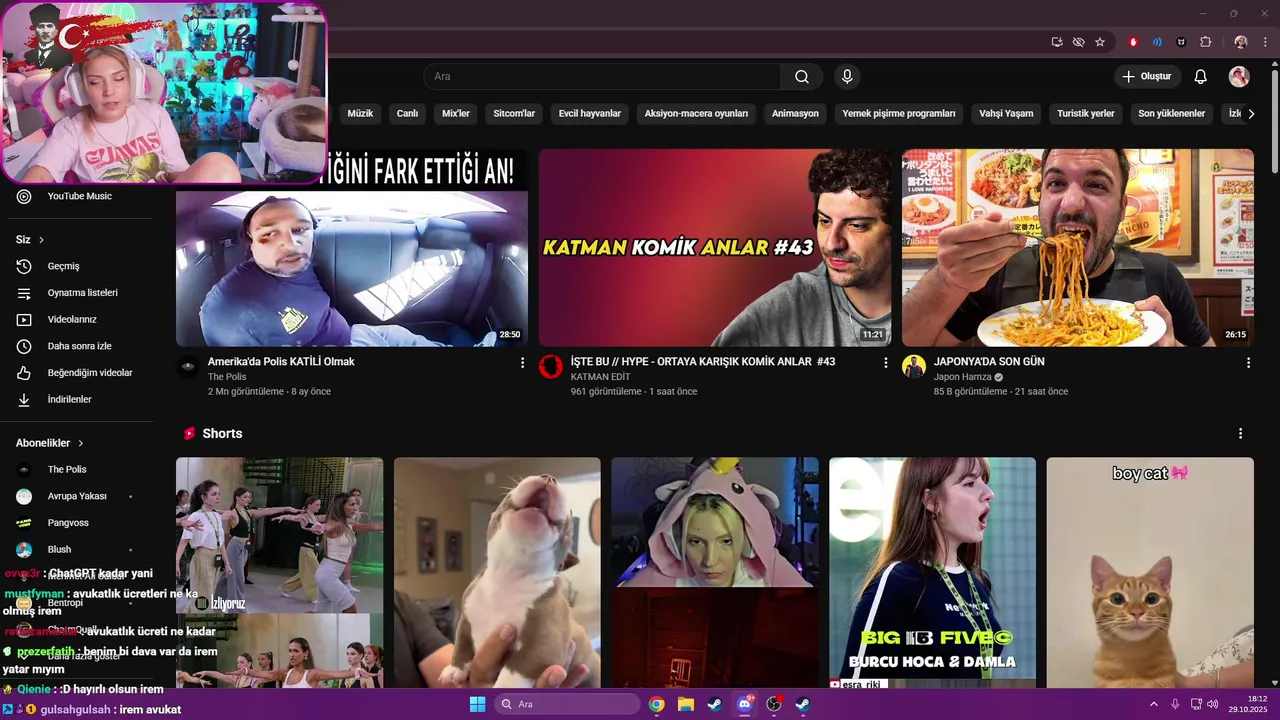Image resolution: width=1280 pixels, height=720 pixels.
Task: Open the boy cat Shorts thumbnail
Action: tap(1150, 573)
